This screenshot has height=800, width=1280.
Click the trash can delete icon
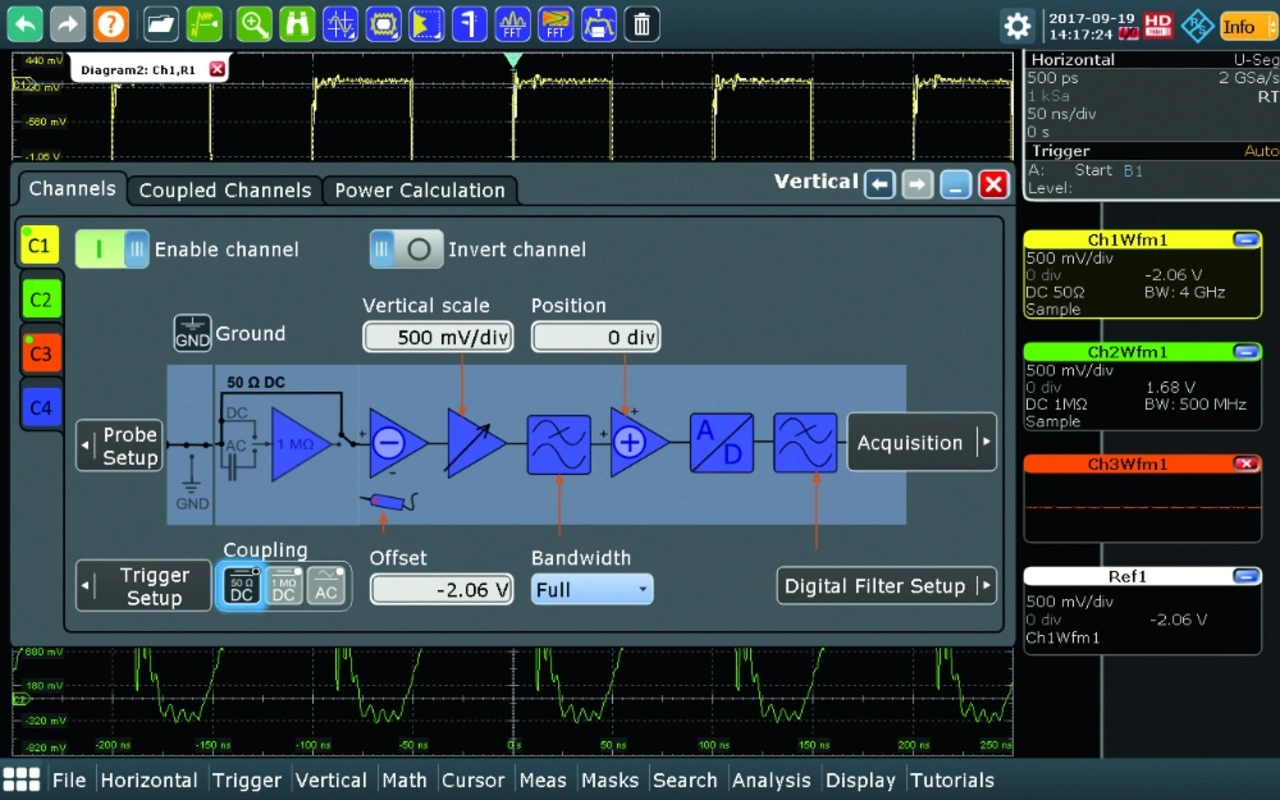point(642,24)
